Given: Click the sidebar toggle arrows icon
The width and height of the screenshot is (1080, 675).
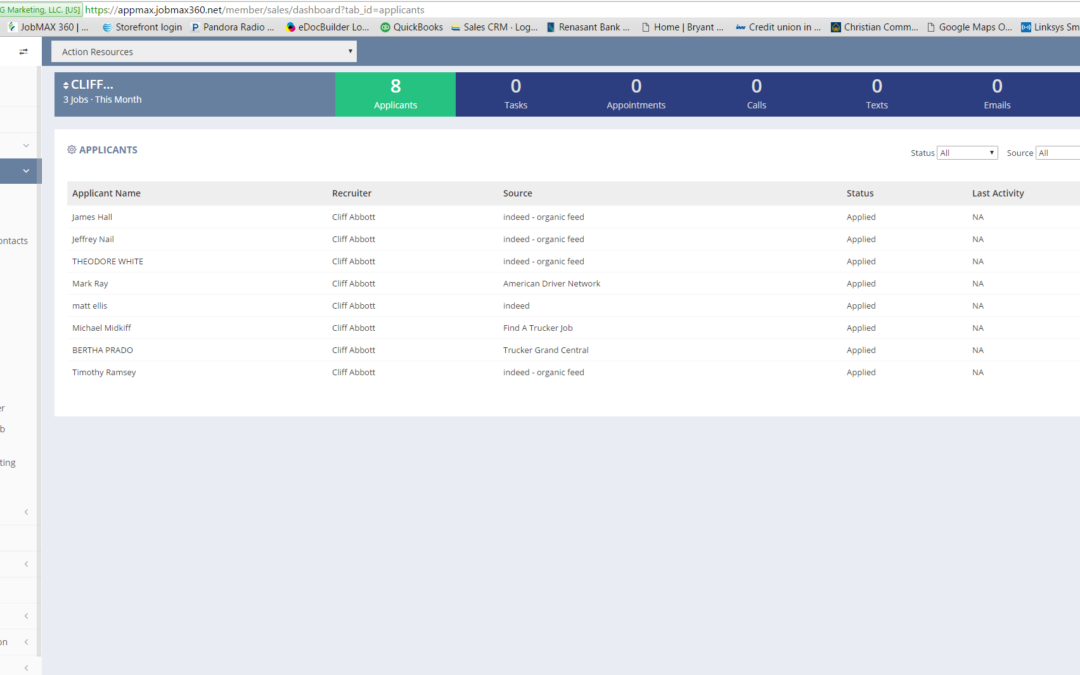Looking at the screenshot, I should click(x=23, y=52).
